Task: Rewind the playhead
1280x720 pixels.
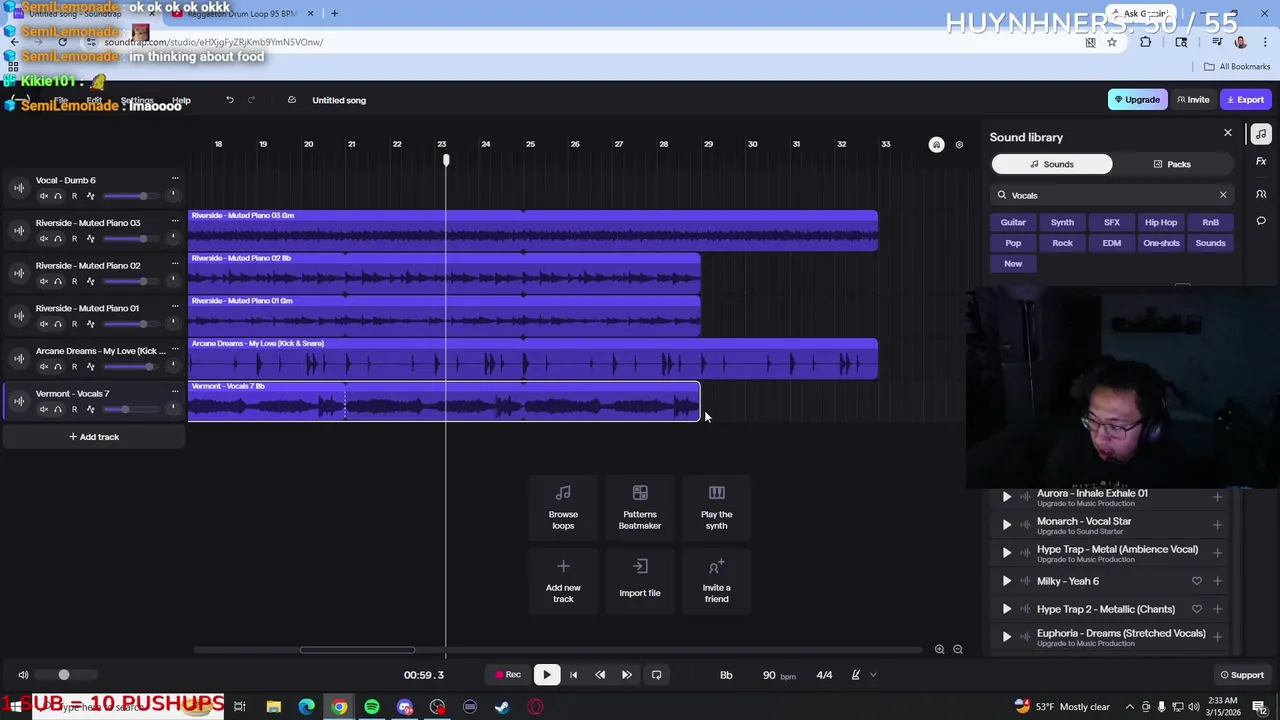Action: pyautogui.click(x=600, y=675)
